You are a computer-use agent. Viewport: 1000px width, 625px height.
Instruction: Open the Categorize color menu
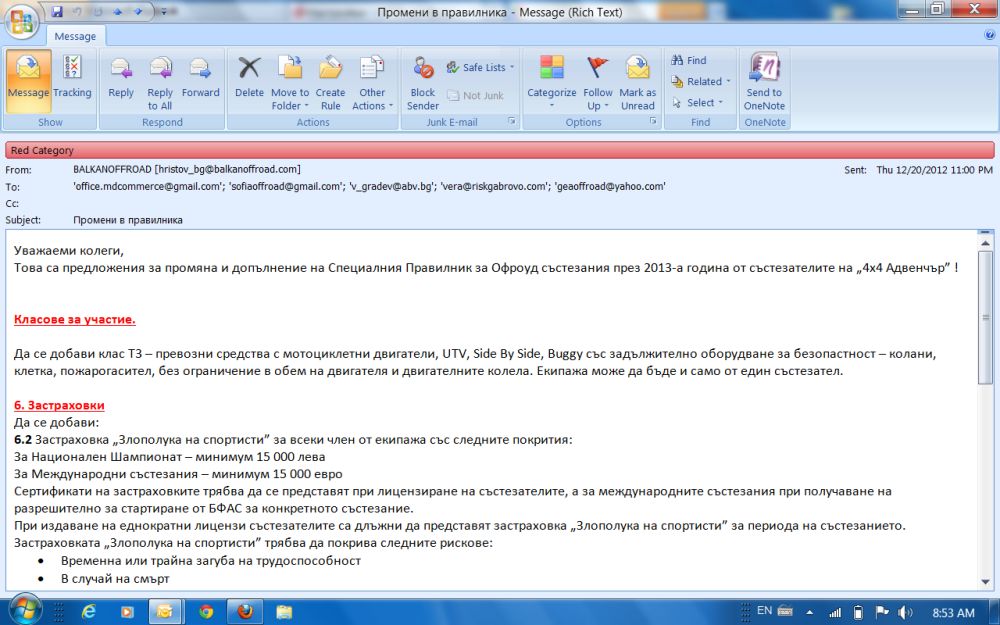click(552, 82)
